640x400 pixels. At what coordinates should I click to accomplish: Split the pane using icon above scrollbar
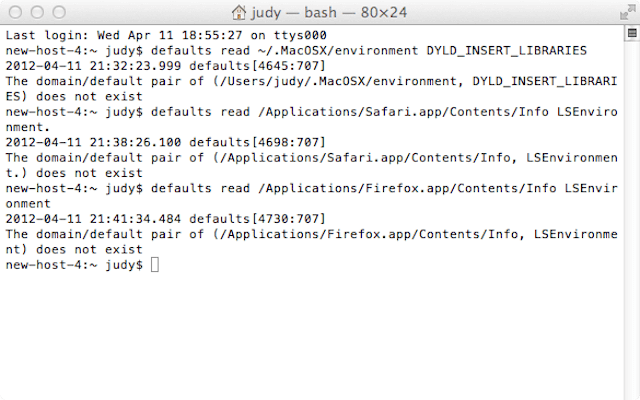pos(632,33)
